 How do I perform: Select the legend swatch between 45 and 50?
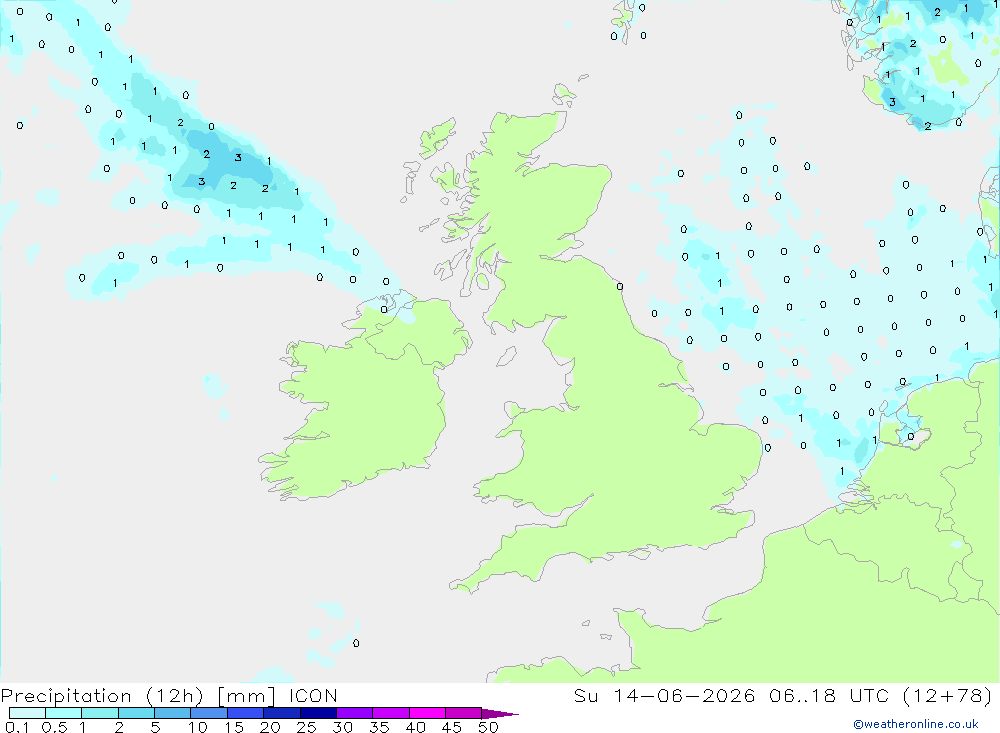(464, 713)
